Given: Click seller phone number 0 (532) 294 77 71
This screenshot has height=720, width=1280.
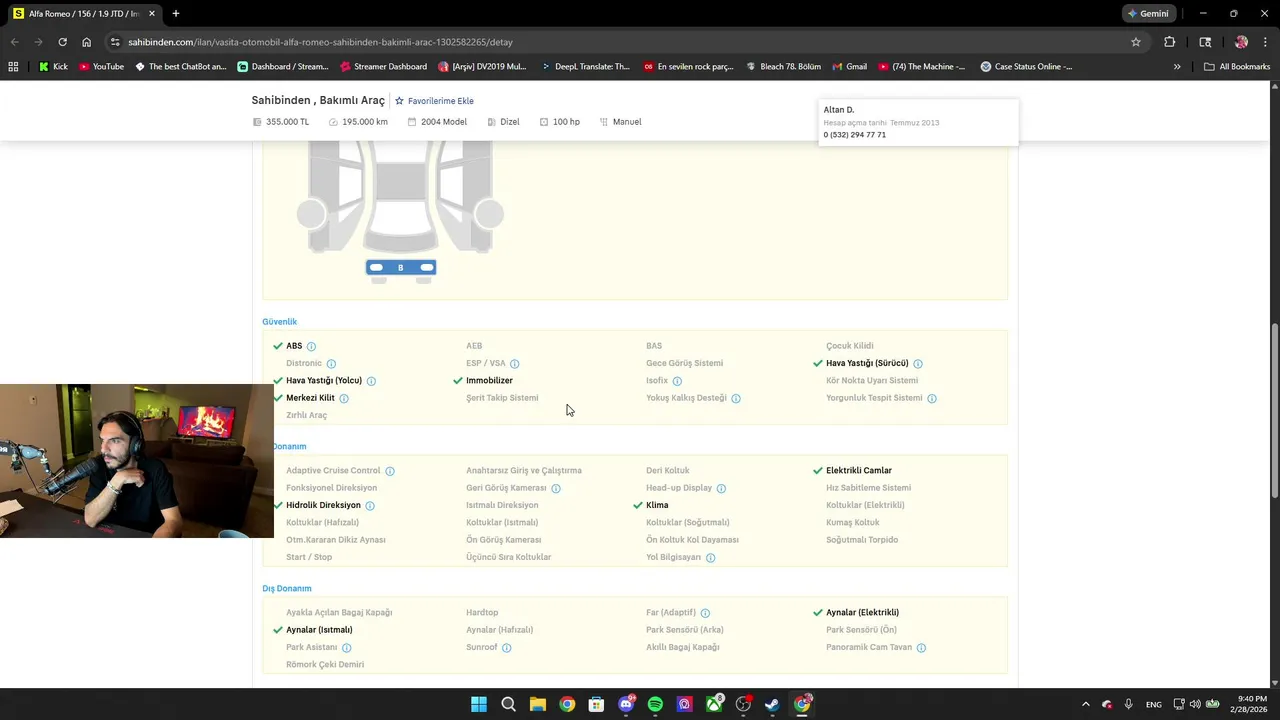Looking at the screenshot, I should (855, 135).
